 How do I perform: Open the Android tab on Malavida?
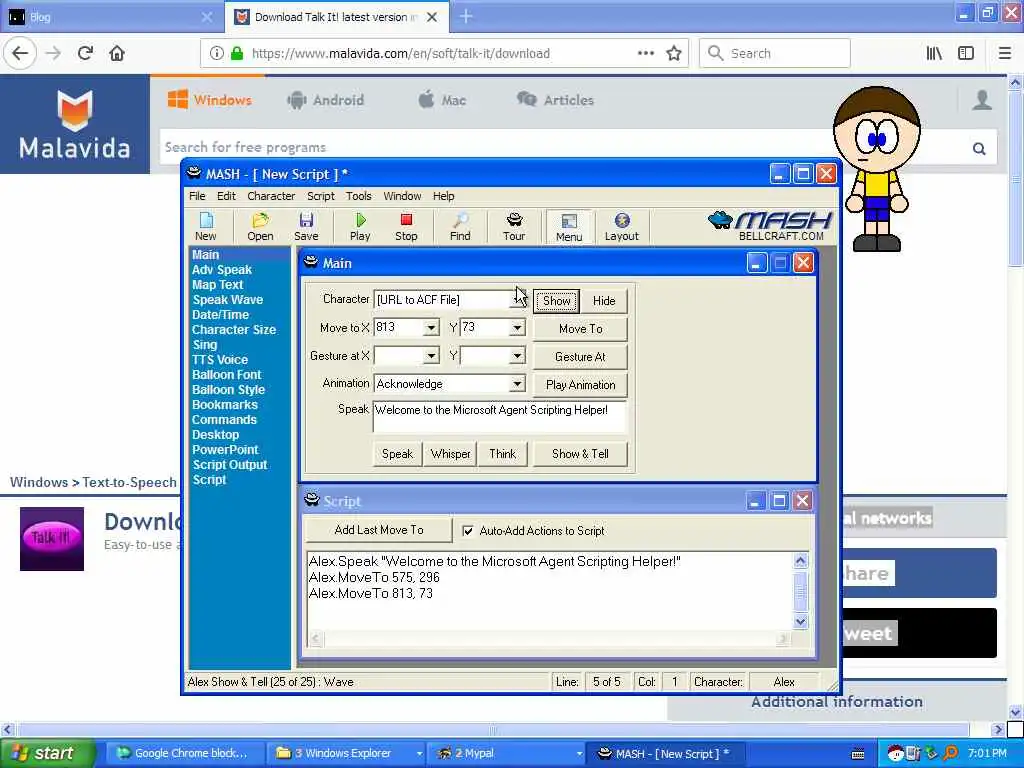click(325, 100)
